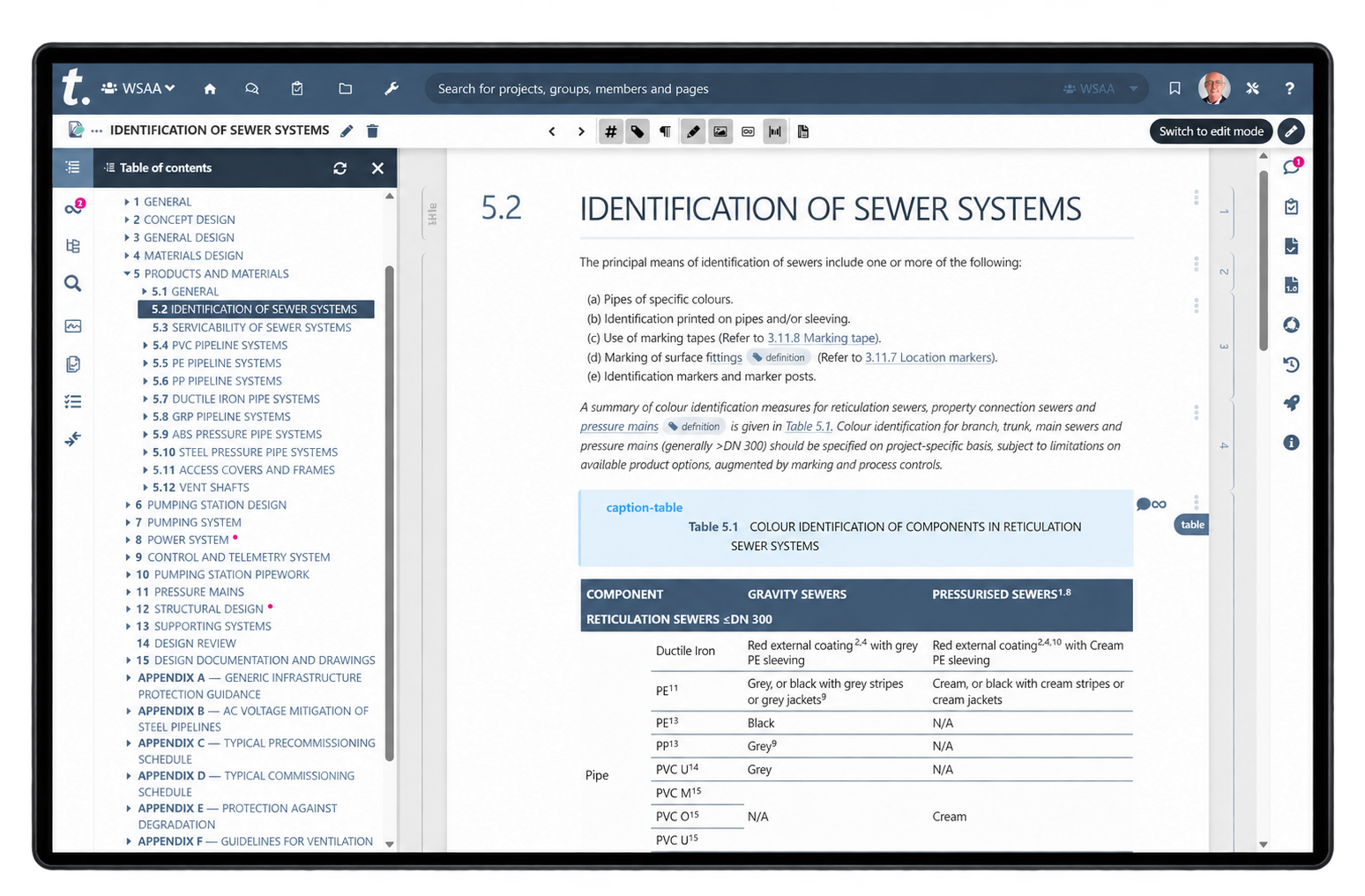Screen dimensions: 1365x896
Task: Open the info icon in right sidebar
Action: point(1291,442)
